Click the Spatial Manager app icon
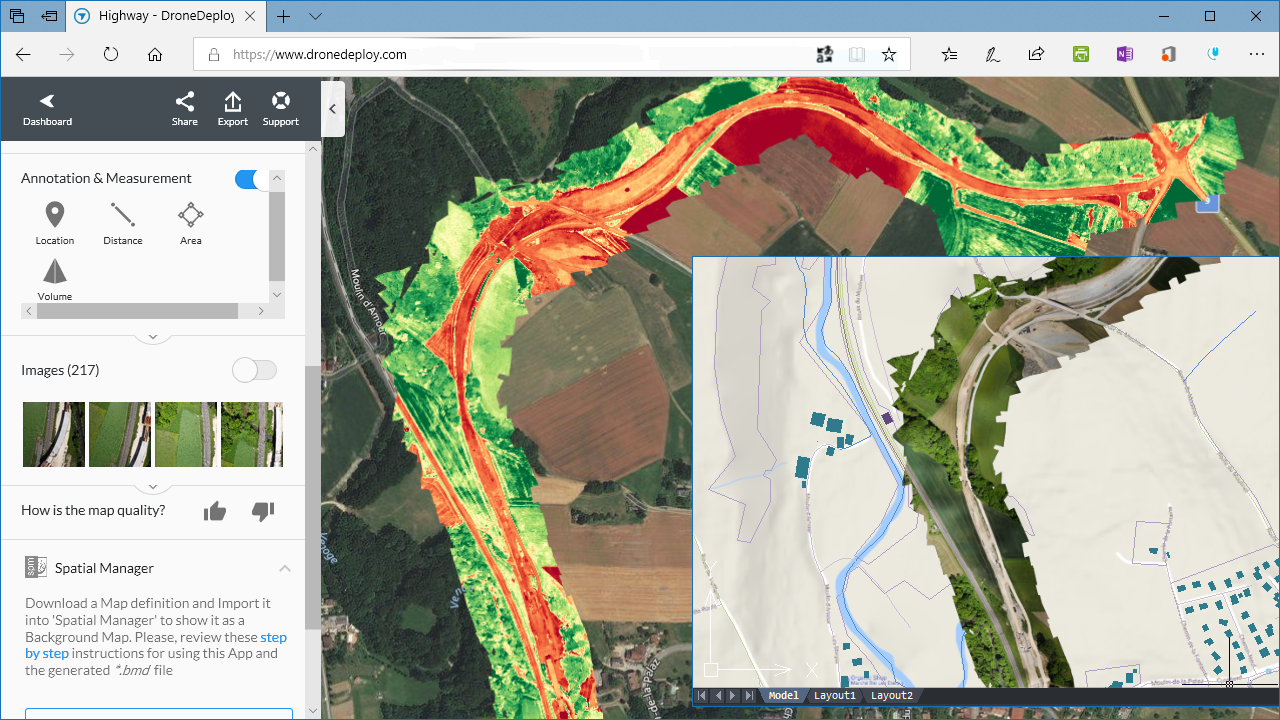The image size is (1280, 720). 36,567
